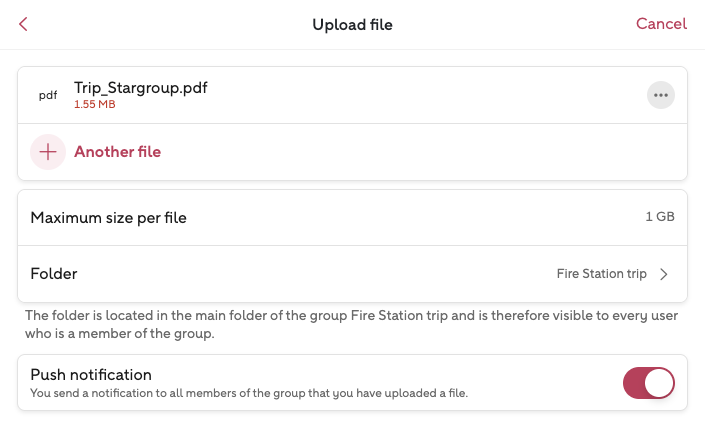Expand the Folder row chevron arrow
Image resolution: width=705 pixels, height=429 pixels.
point(664,274)
